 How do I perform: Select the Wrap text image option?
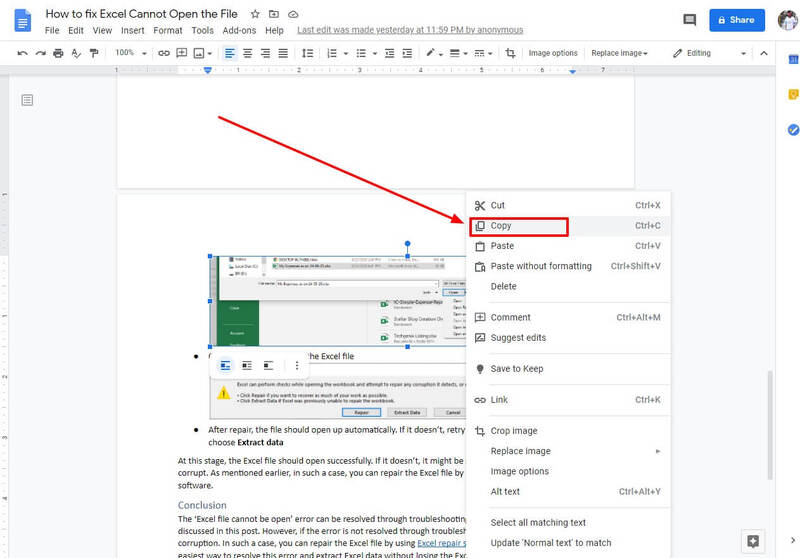247,365
